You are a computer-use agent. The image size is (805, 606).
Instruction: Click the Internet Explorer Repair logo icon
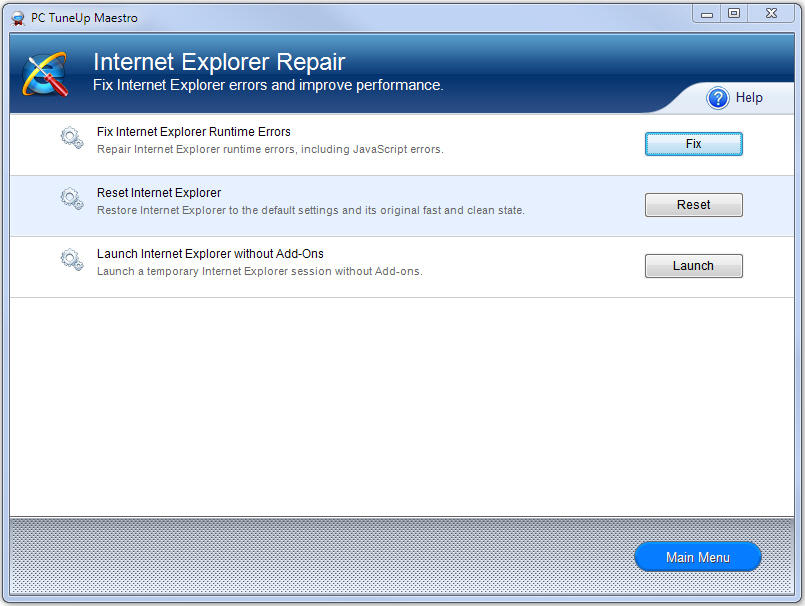45,74
